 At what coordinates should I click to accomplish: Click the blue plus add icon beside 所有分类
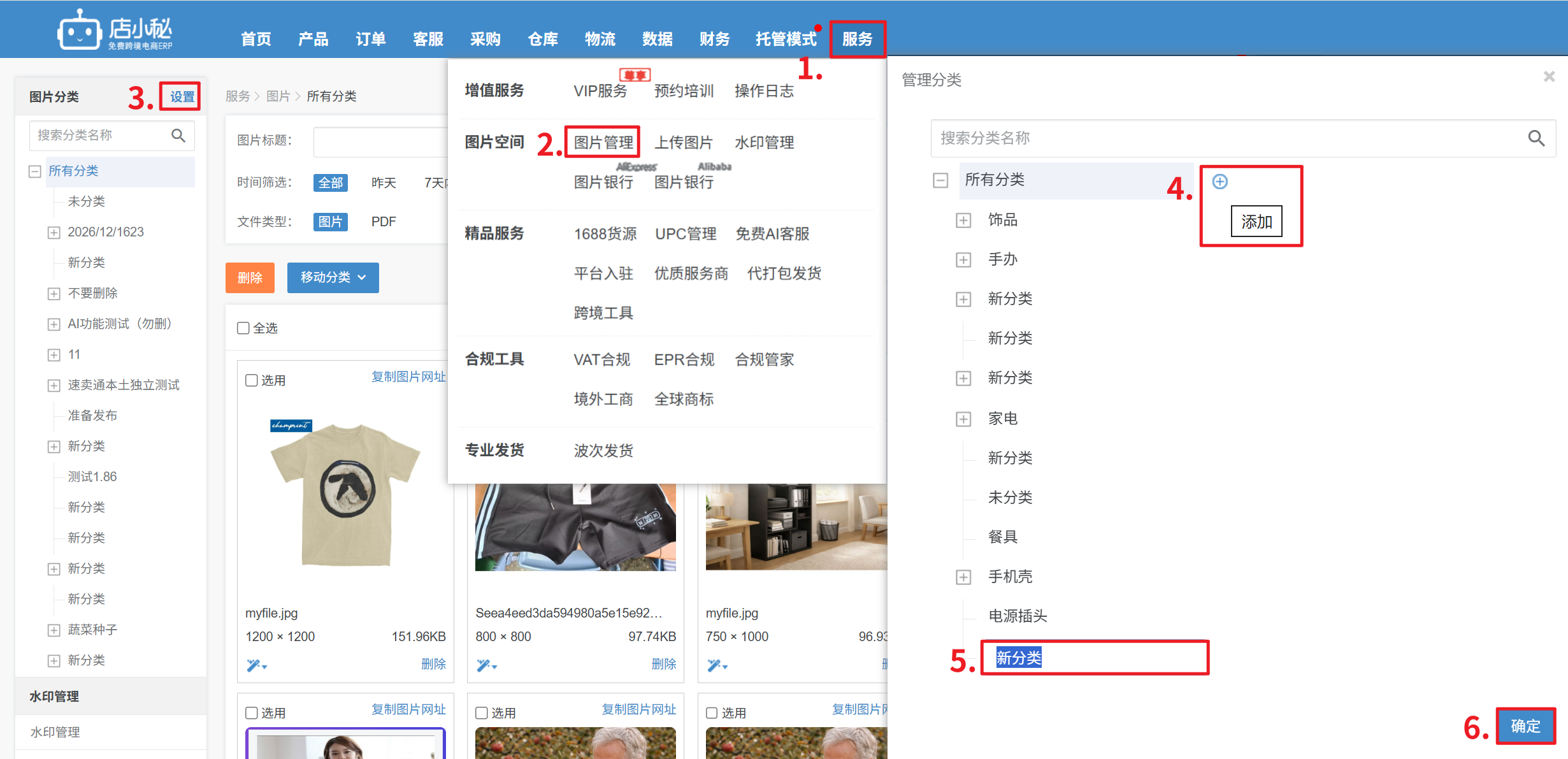coord(1219,182)
